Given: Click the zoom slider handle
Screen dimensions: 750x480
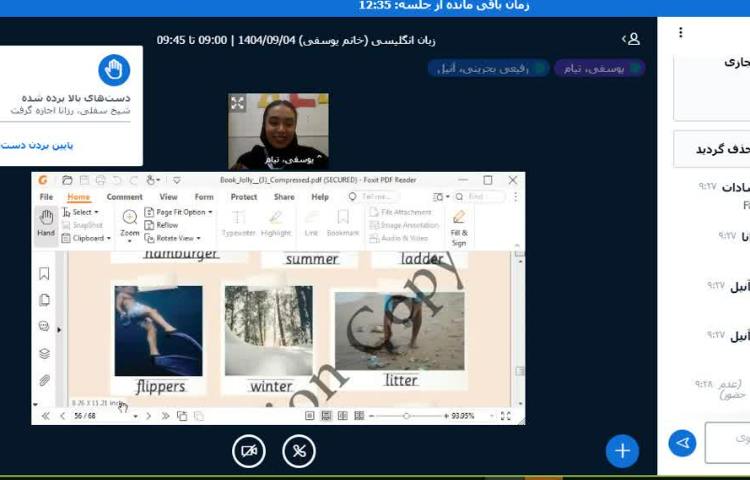Looking at the screenshot, I should 407,416.
